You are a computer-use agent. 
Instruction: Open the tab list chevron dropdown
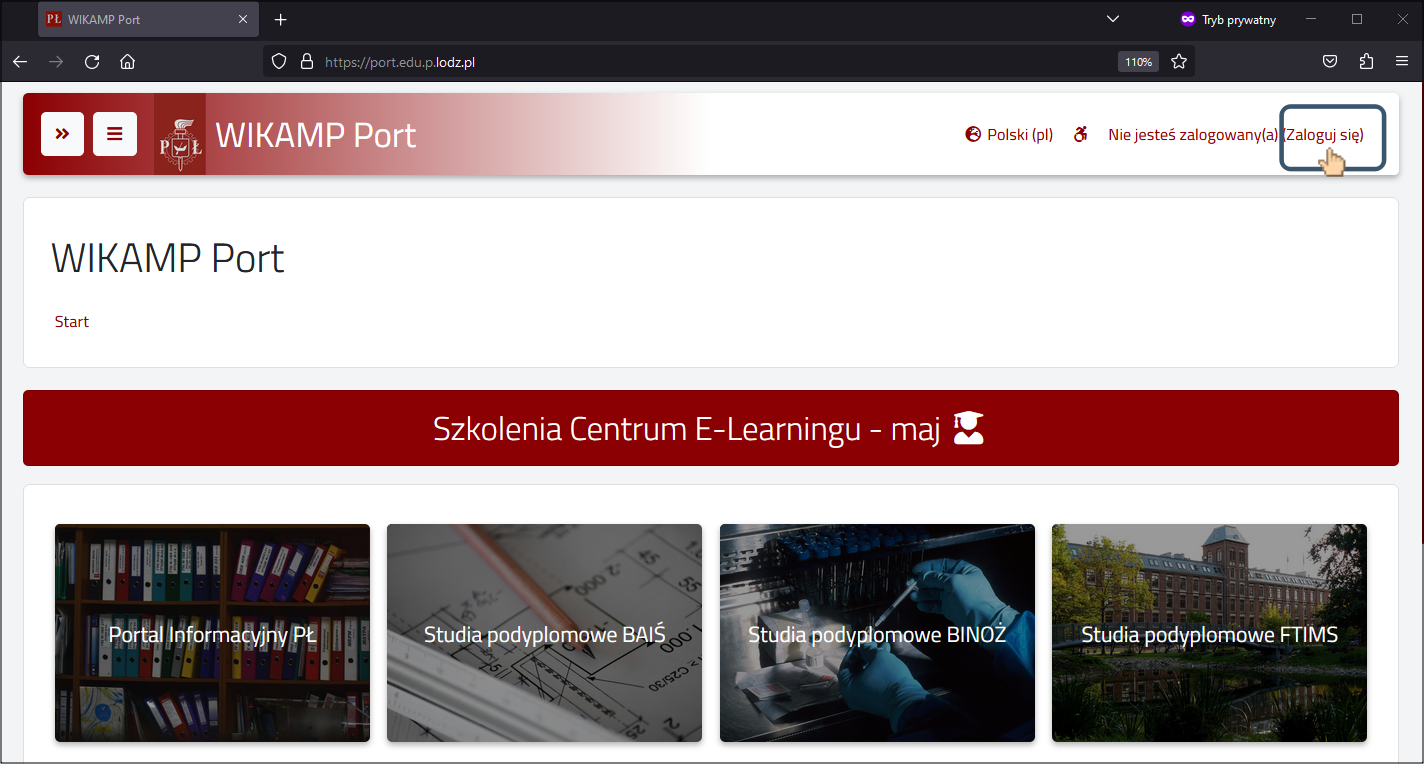pyautogui.click(x=1113, y=19)
